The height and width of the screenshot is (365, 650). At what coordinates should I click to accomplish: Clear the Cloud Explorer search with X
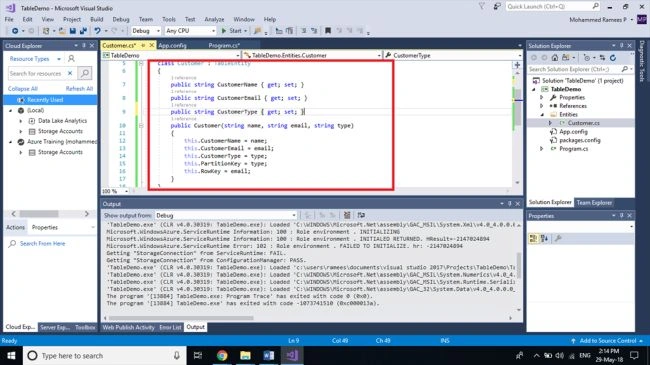[70, 73]
